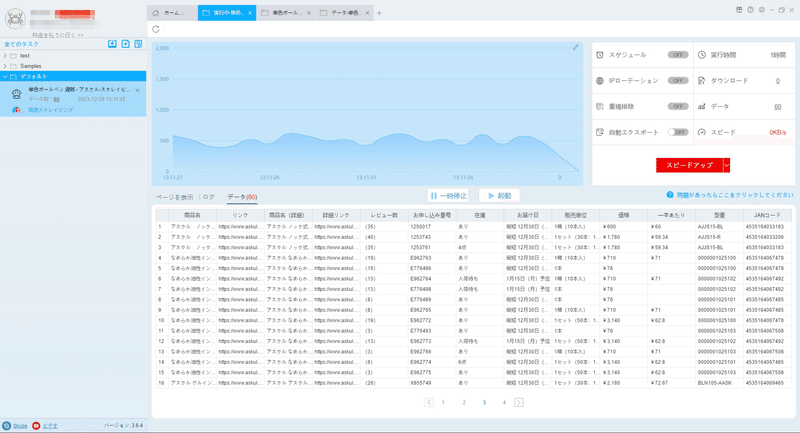
Task: Click the home icon on the ホーム tab
Action: (156, 13)
